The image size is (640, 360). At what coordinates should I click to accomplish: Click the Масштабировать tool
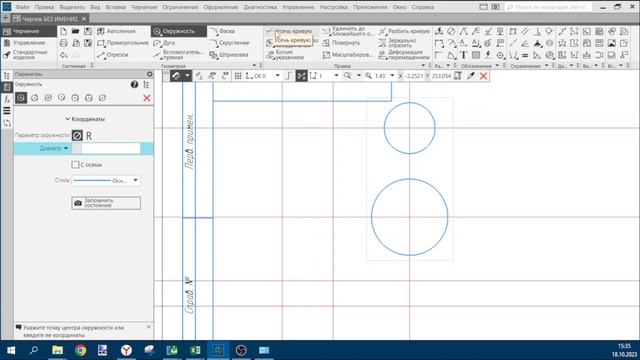[347, 55]
